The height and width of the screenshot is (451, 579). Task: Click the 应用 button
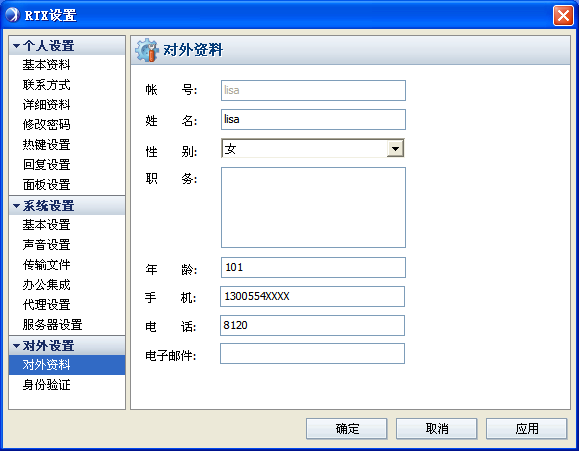click(x=527, y=428)
